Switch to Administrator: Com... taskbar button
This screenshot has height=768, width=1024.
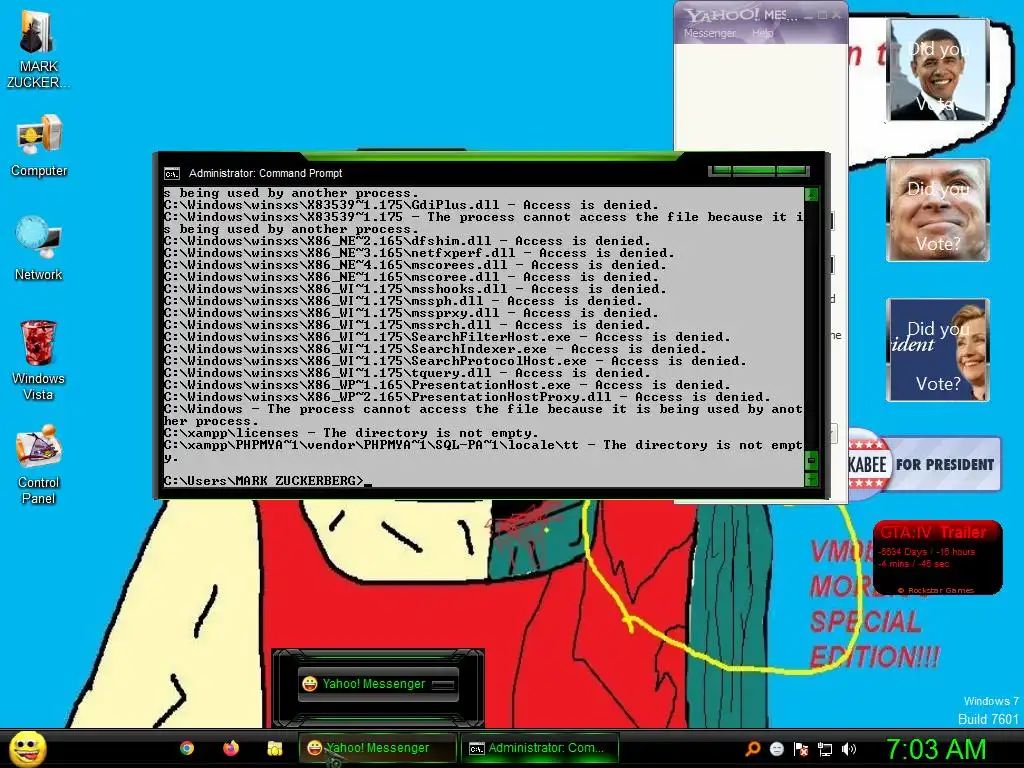coord(541,748)
